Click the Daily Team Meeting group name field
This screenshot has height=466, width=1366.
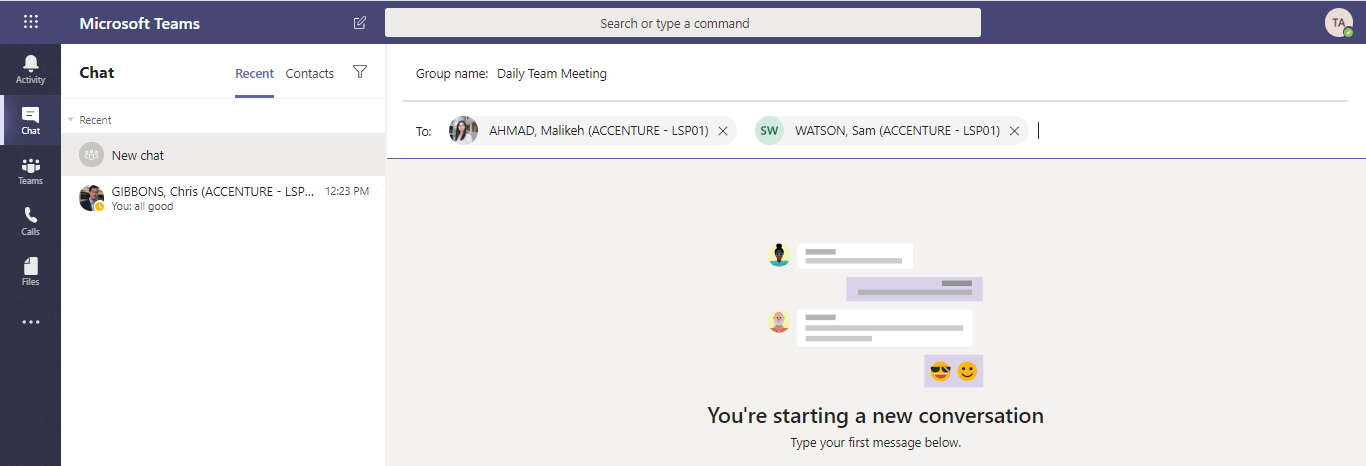coord(552,73)
